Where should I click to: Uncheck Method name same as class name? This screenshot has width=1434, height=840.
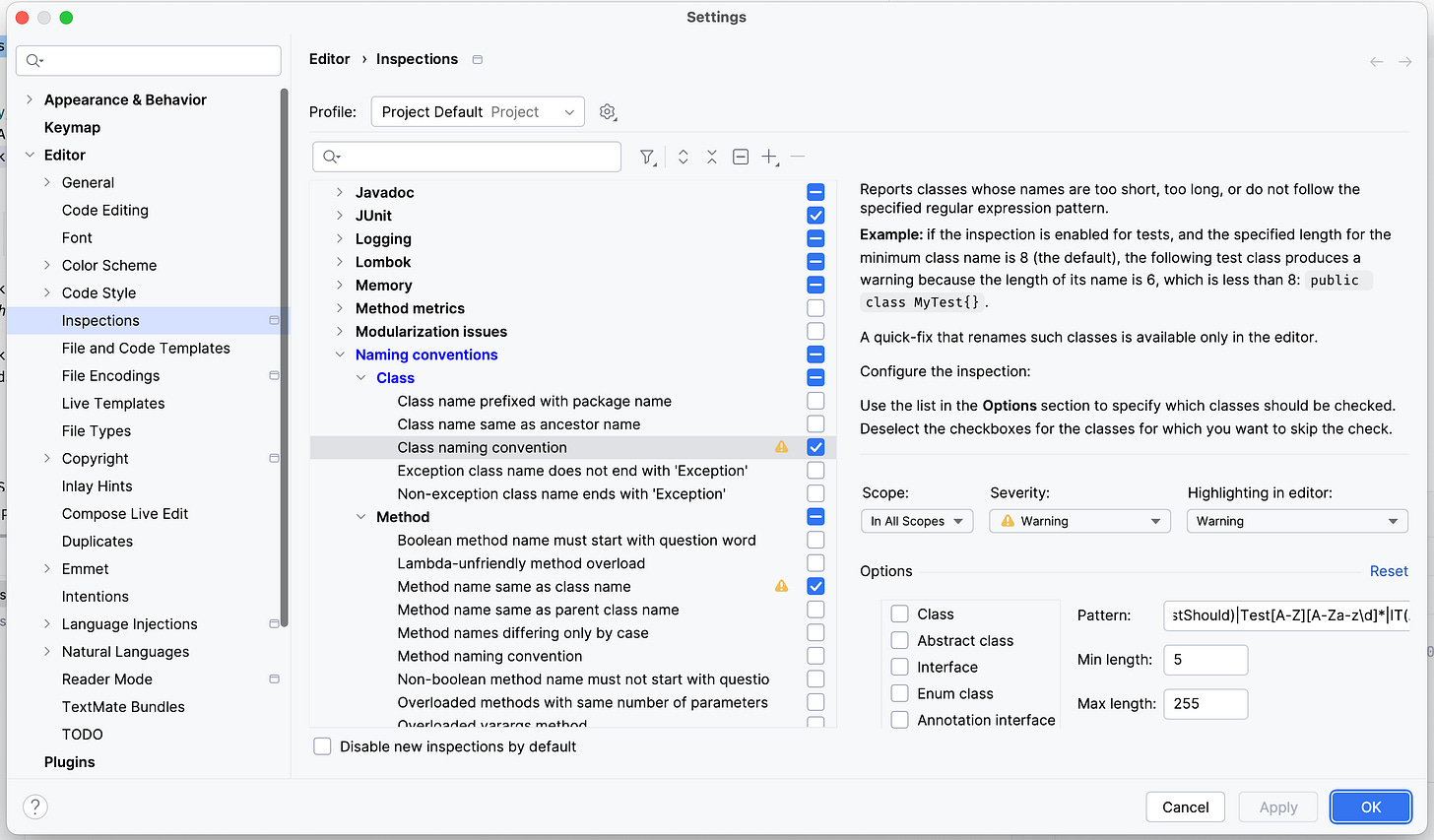pyautogui.click(x=815, y=586)
